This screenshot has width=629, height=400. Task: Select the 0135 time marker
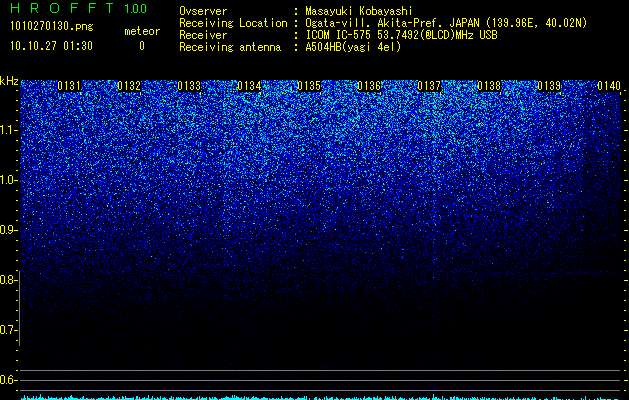[309, 86]
